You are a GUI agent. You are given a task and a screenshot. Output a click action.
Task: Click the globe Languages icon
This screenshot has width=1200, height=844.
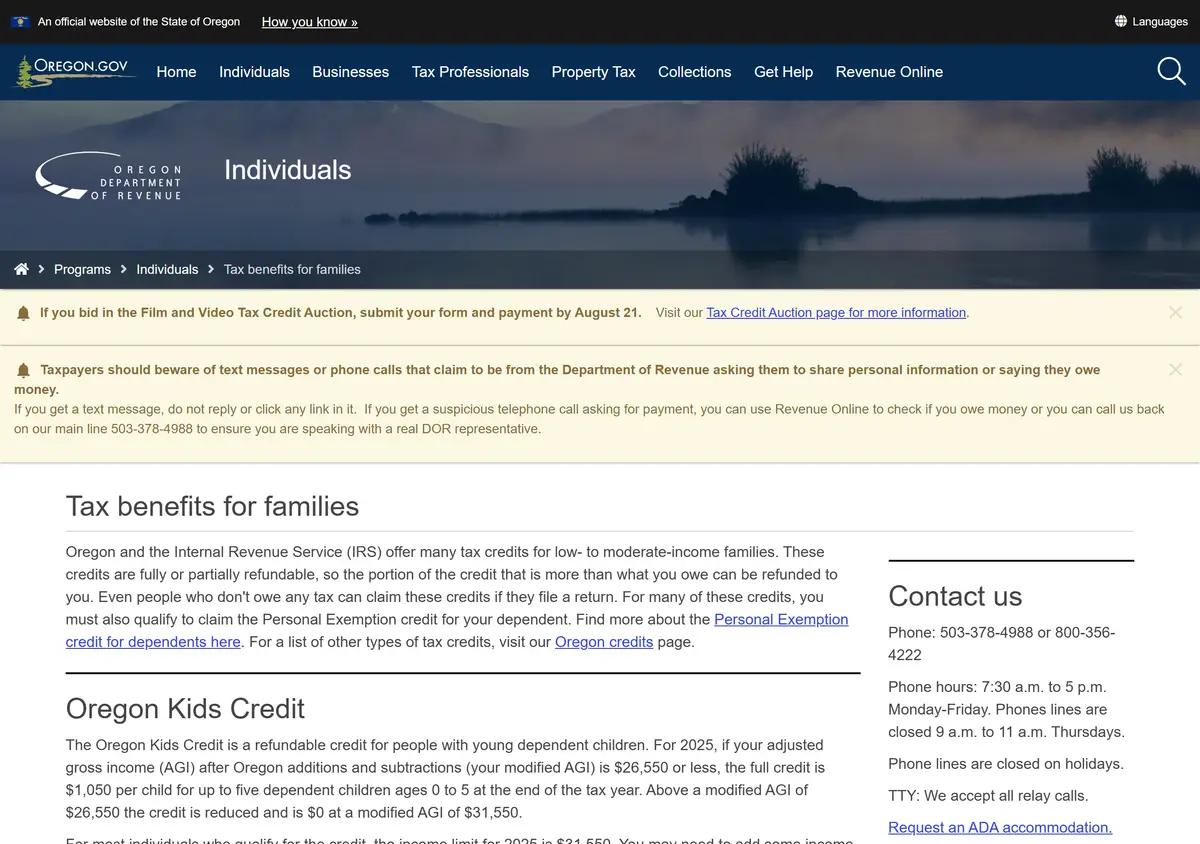(x=1121, y=21)
